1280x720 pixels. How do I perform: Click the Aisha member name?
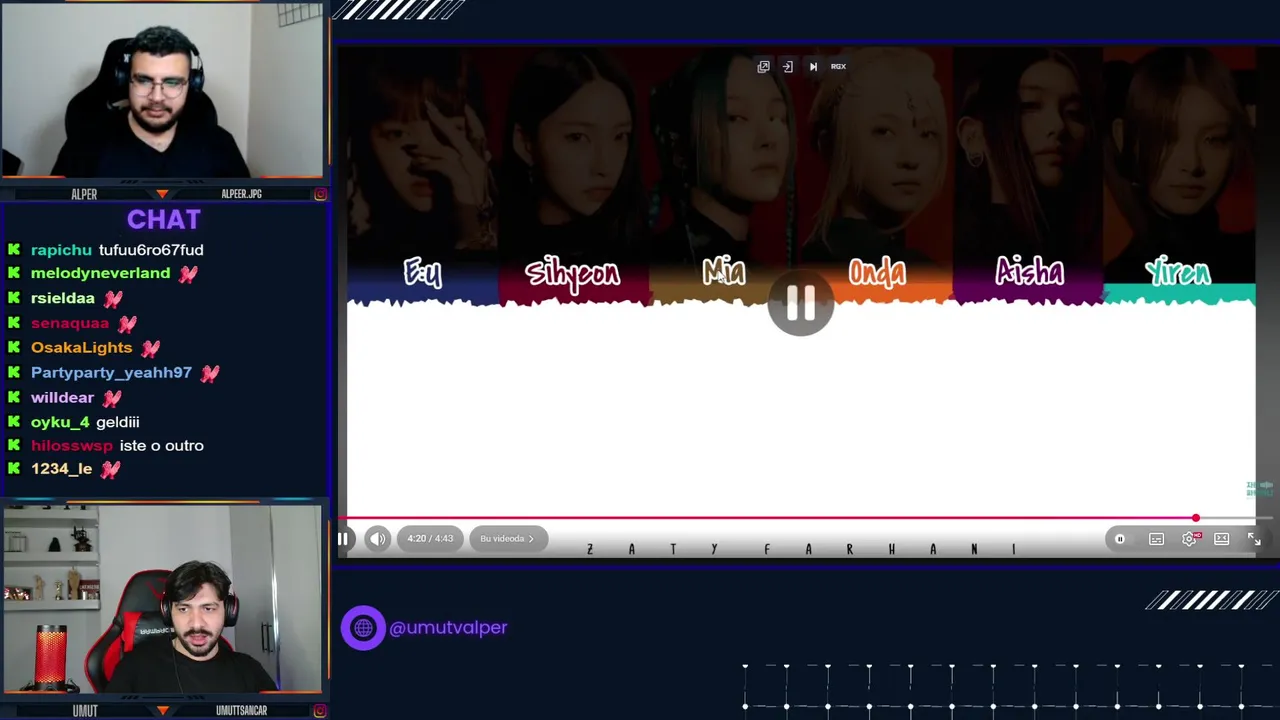coord(1029,272)
